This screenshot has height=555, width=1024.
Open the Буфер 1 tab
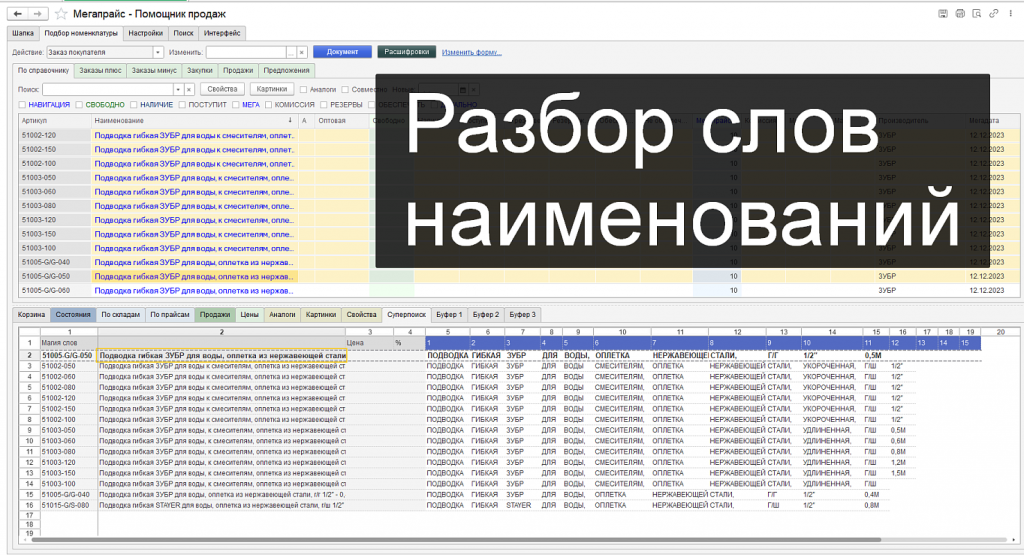[x=449, y=315]
